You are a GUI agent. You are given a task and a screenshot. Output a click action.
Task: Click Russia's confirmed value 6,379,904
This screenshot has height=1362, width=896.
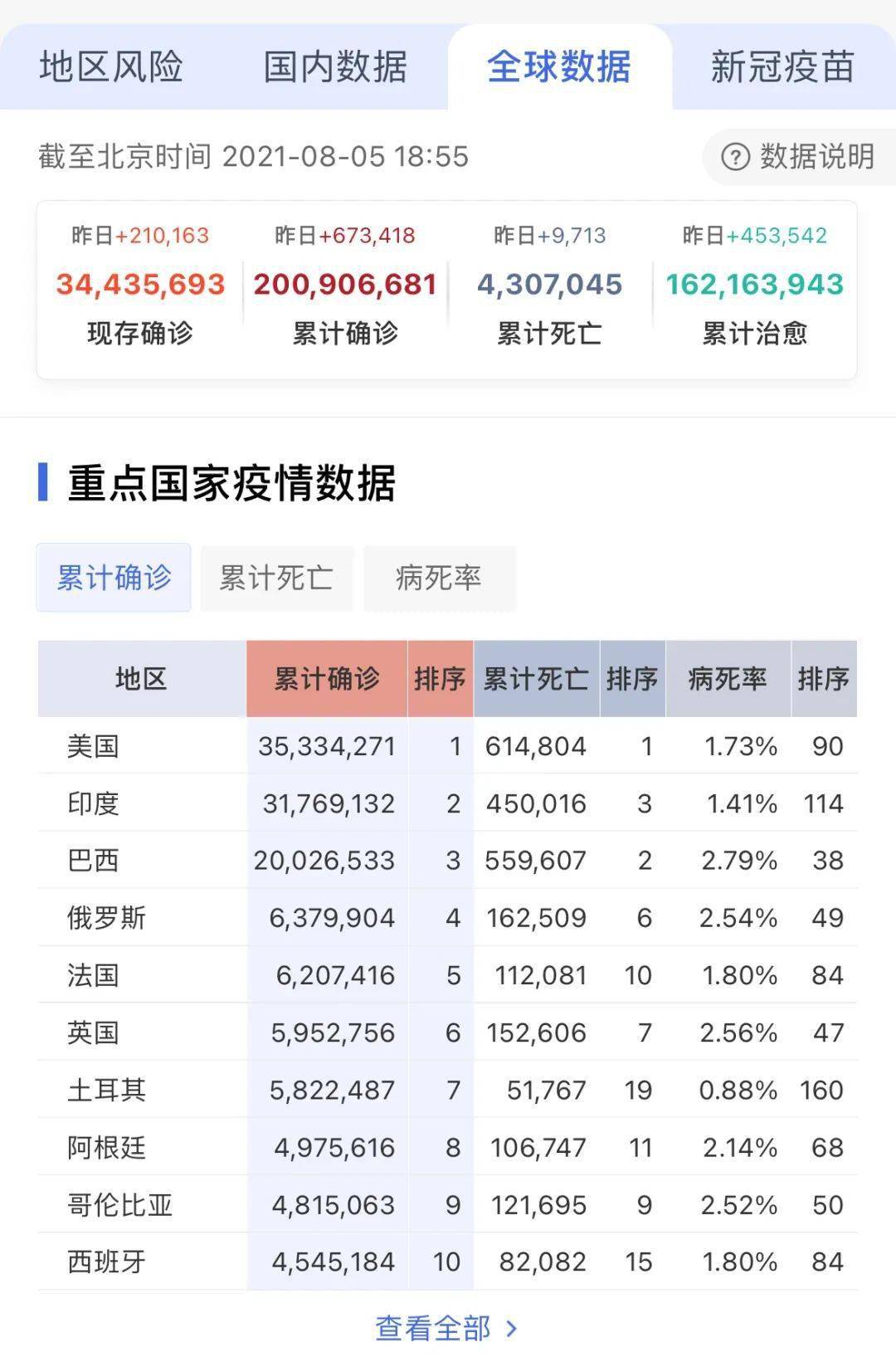(333, 918)
